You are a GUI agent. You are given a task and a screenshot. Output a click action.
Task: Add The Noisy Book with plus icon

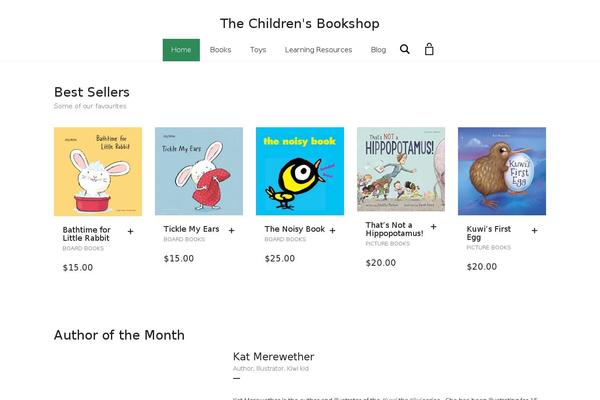(x=333, y=230)
